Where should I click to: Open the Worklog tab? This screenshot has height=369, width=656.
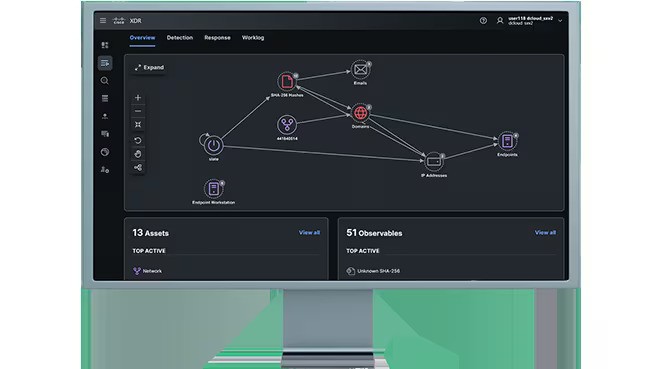coord(253,38)
